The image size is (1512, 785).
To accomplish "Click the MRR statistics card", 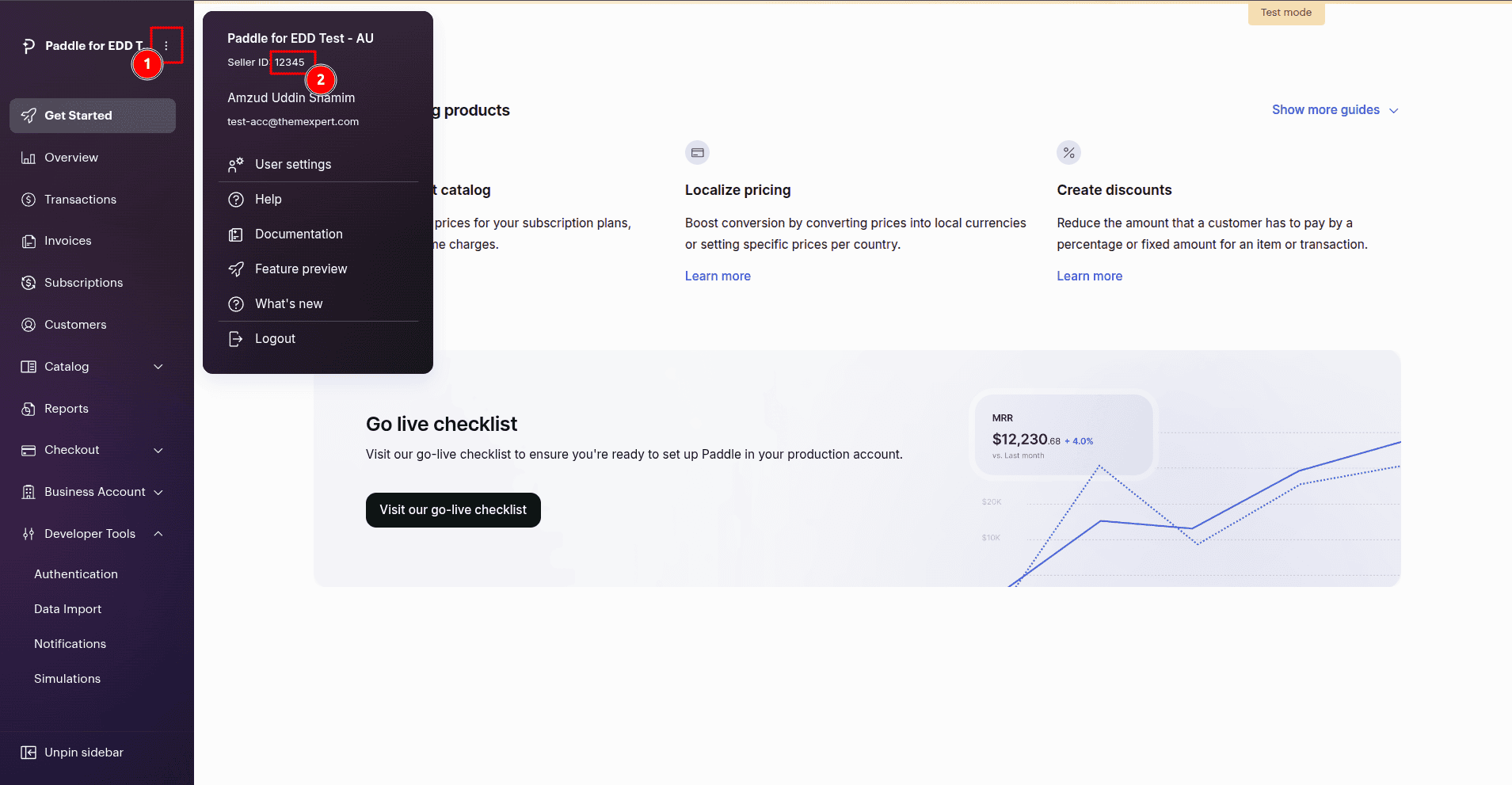I will tap(1063, 435).
